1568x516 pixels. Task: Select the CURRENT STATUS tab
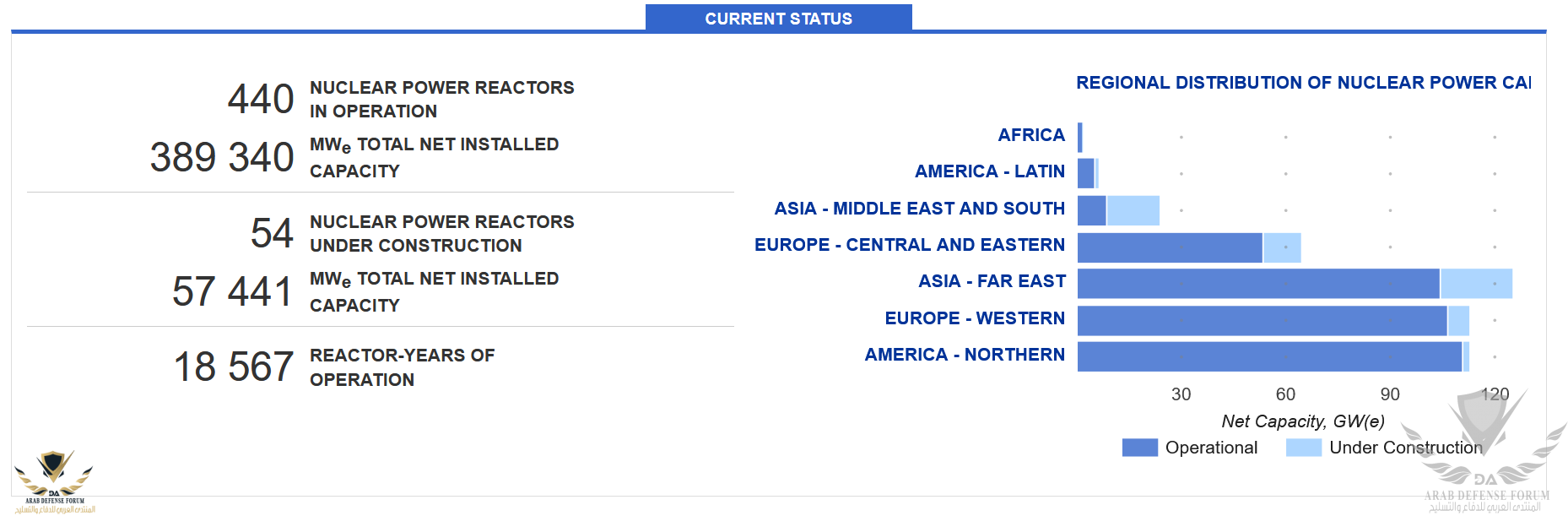(778, 19)
